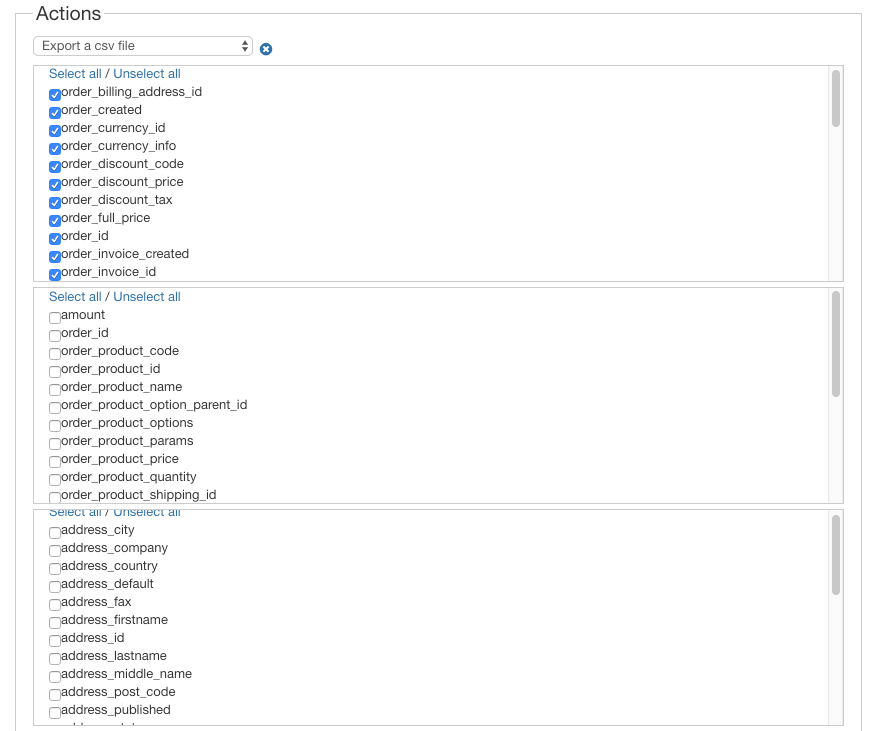This screenshot has height=731, width=874.
Task: Open the 'Export a csv file' dropdown
Action: pos(143,46)
